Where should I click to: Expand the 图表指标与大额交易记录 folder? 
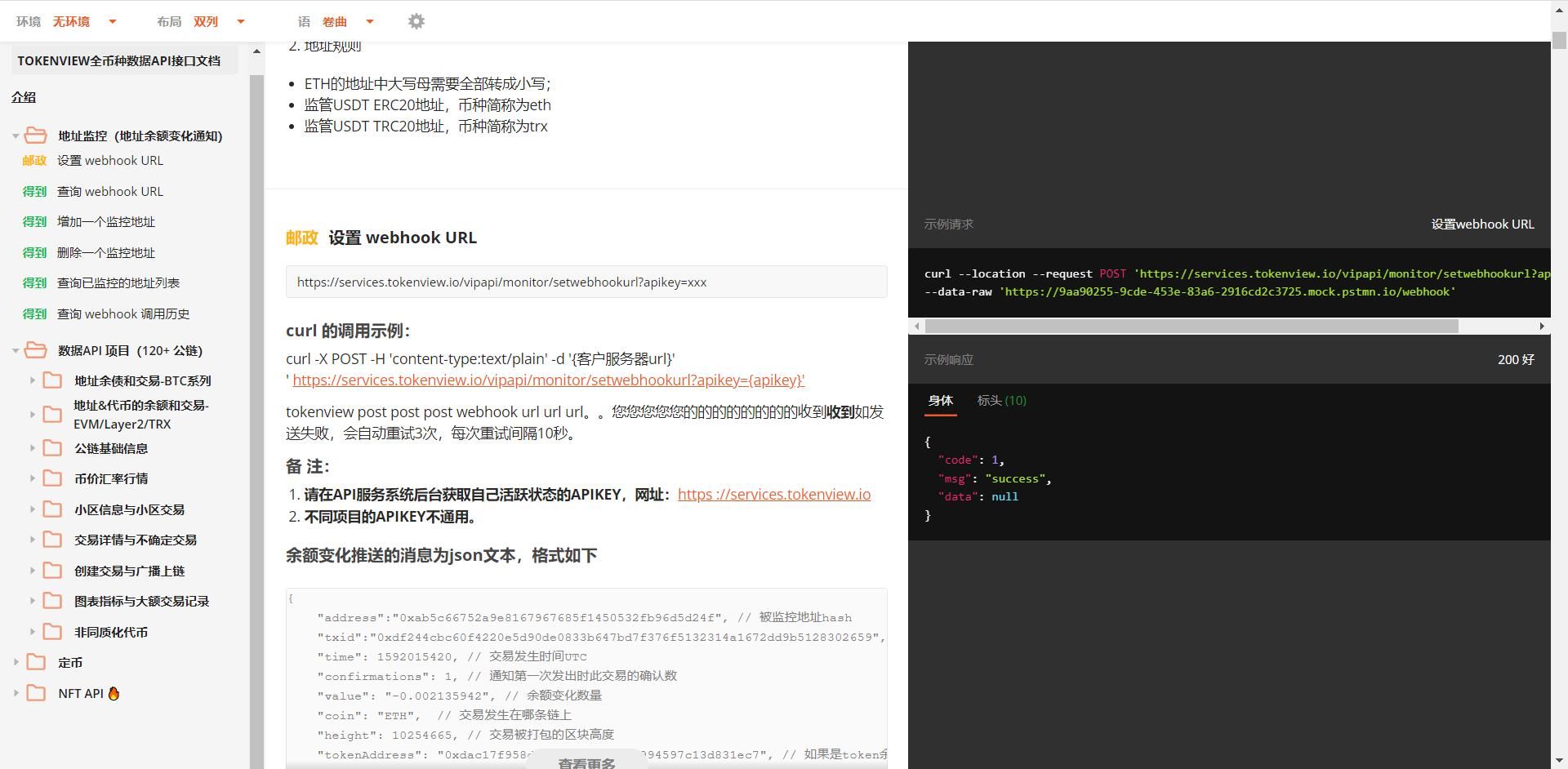(x=32, y=601)
